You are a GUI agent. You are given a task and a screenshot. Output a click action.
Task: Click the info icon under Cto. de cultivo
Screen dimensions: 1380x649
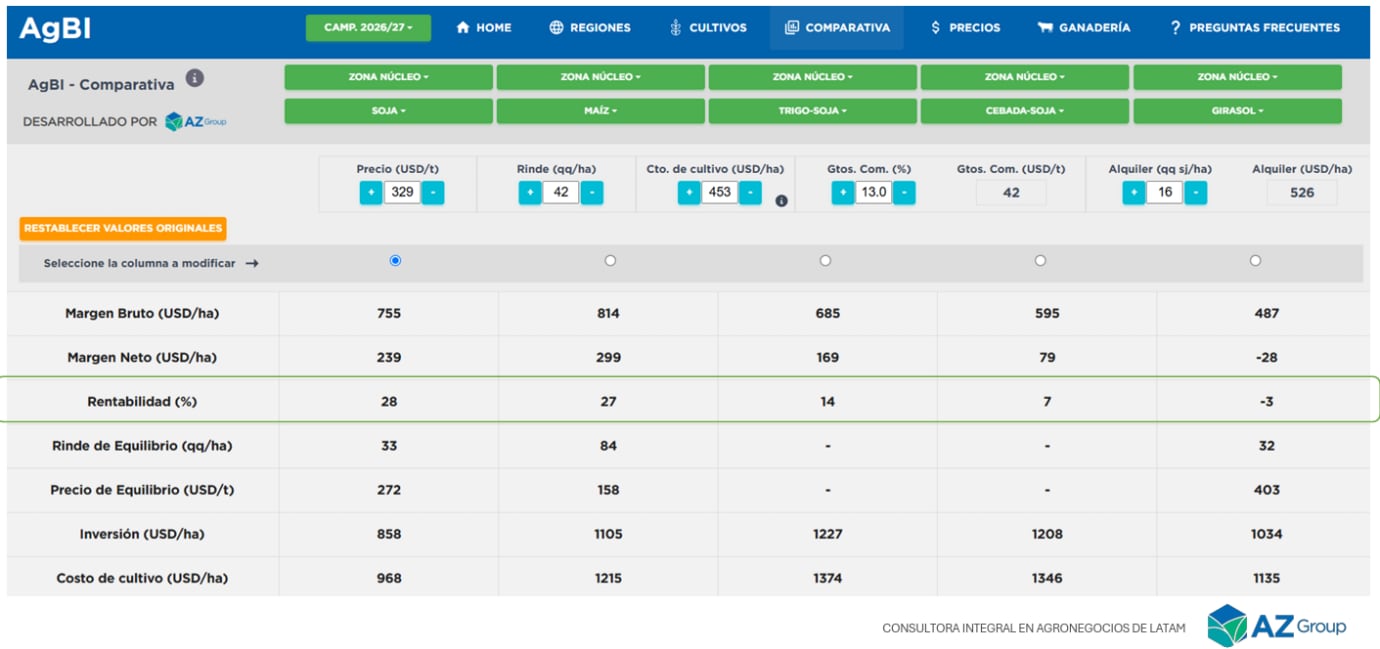click(x=781, y=201)
